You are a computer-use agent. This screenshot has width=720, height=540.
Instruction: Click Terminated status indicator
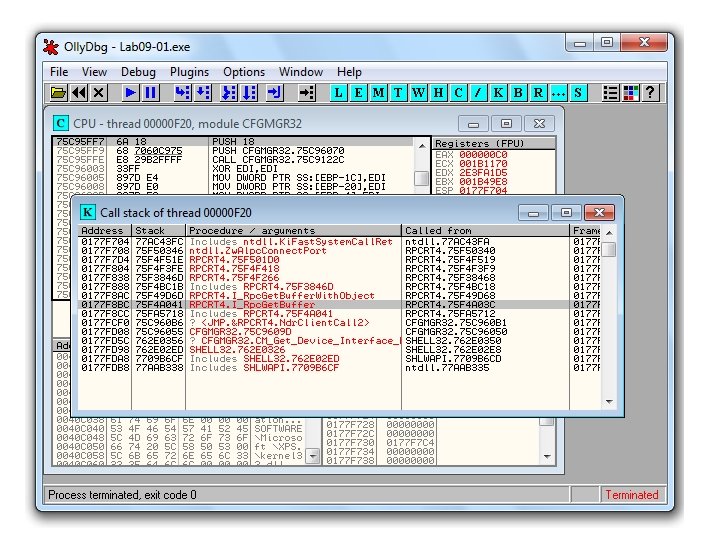[x=632, y=495]
